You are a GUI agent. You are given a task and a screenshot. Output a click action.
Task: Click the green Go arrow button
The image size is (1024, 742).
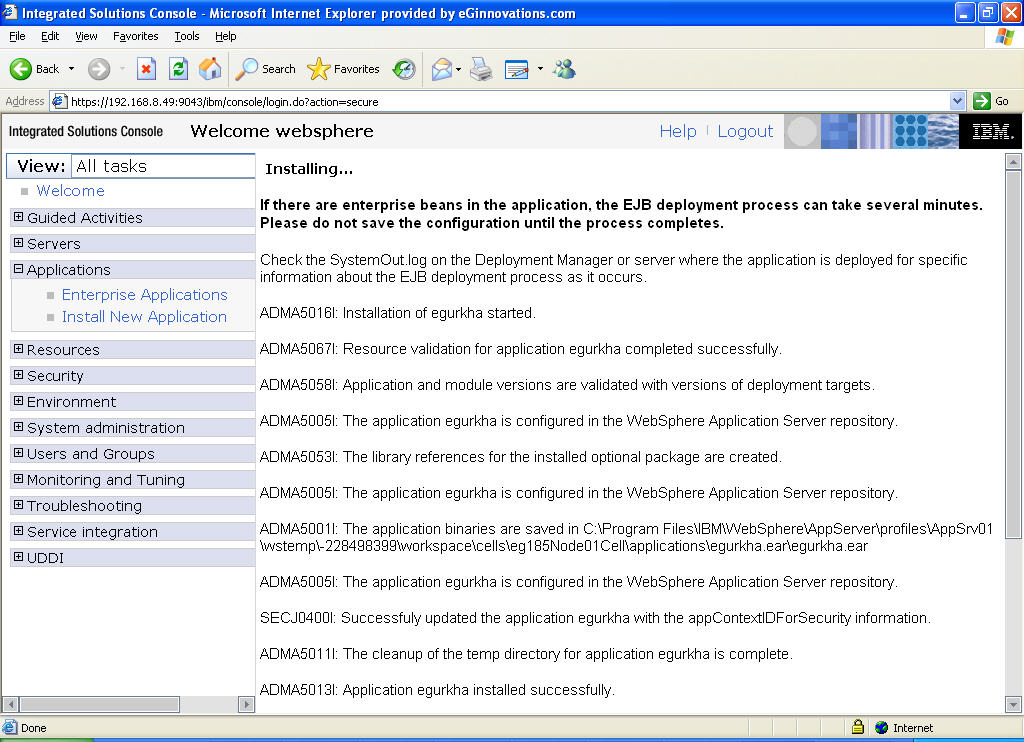point(982,101)
